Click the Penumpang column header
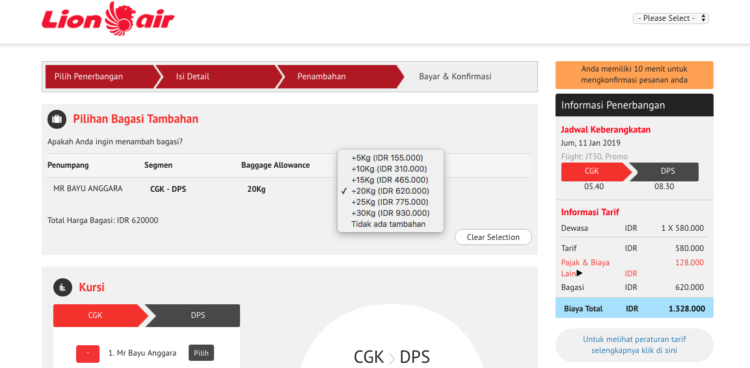 68,165
